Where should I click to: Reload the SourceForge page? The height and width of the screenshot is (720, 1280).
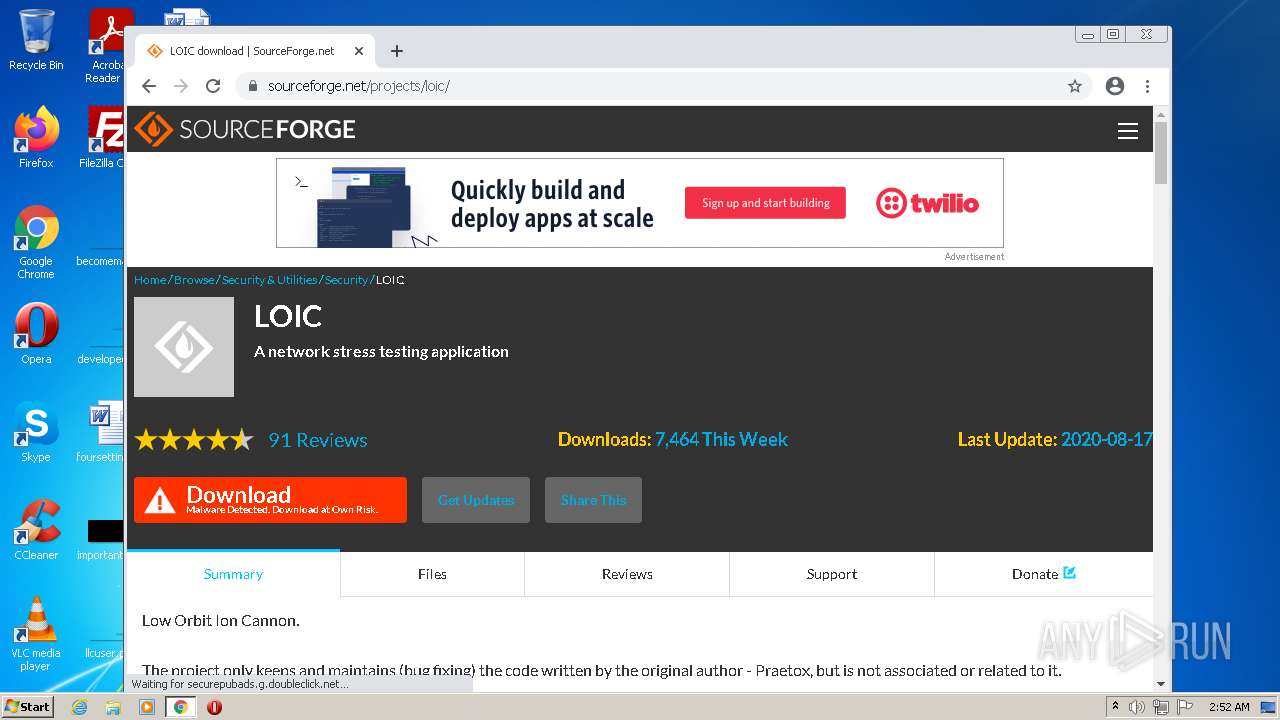[x=213, y=86]
